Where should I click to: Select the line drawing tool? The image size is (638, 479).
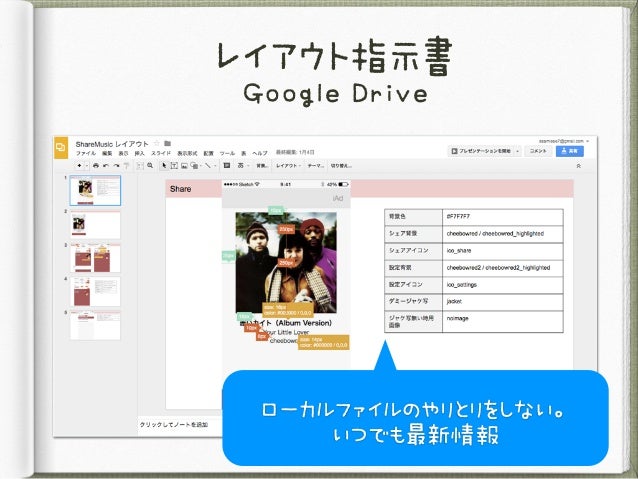208,166
